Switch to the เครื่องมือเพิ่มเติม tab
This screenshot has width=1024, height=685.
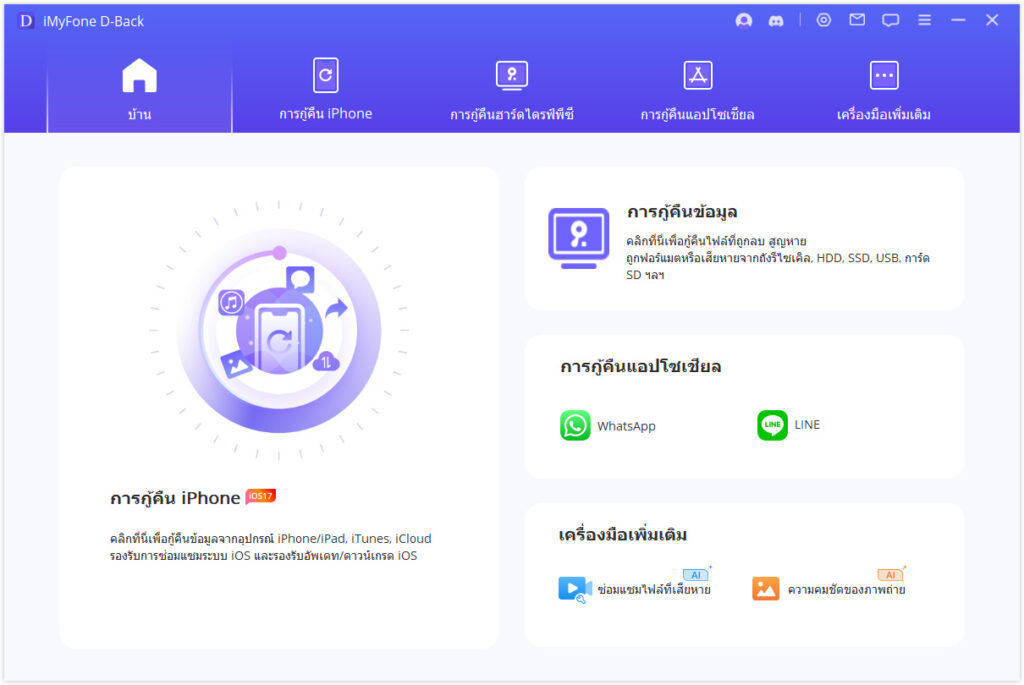tap(884, 91)
